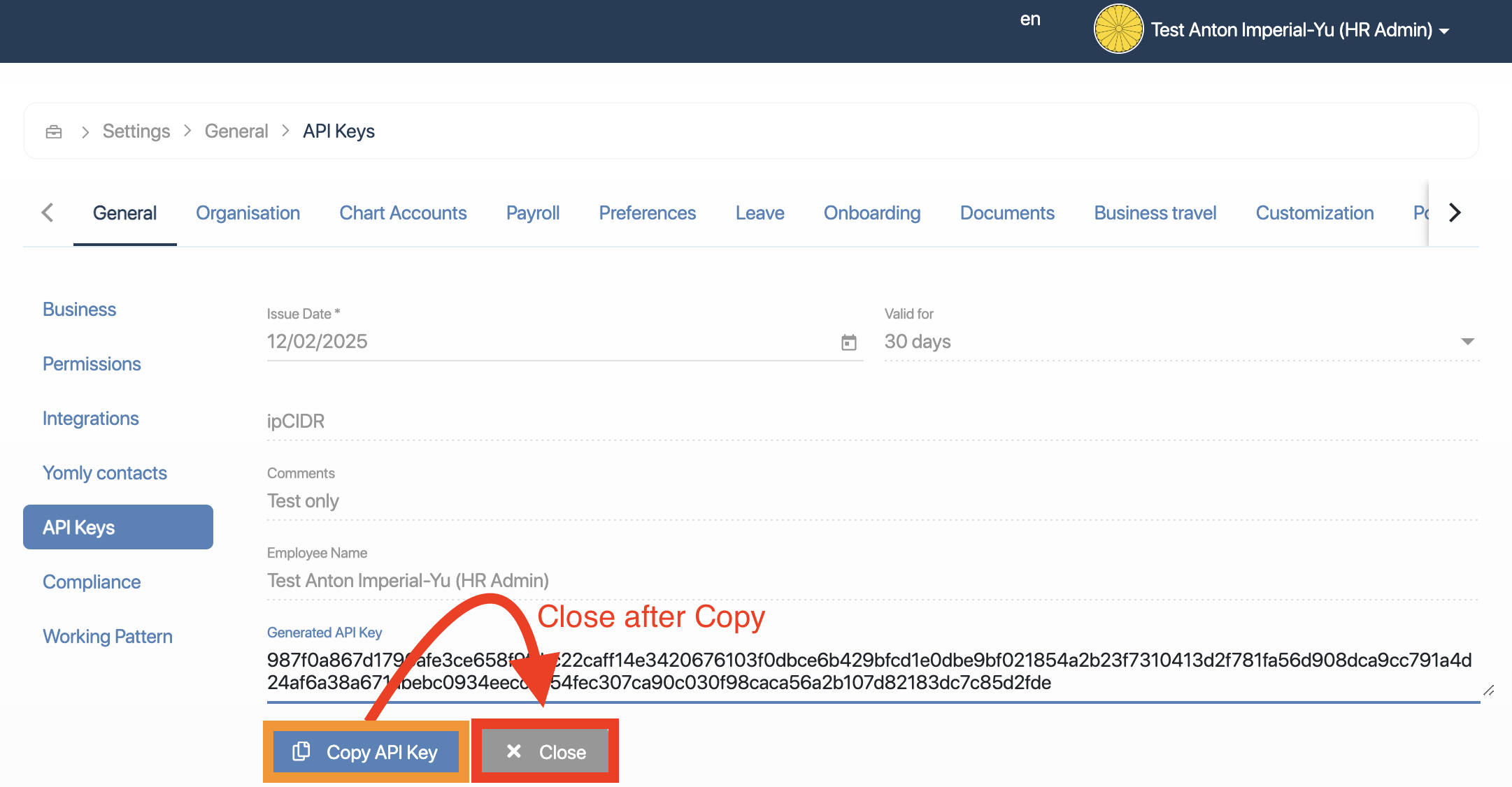Select Working Pattern in side menu
The width and height of the screenshot is (1512, 787).
(x=108, y=637)
